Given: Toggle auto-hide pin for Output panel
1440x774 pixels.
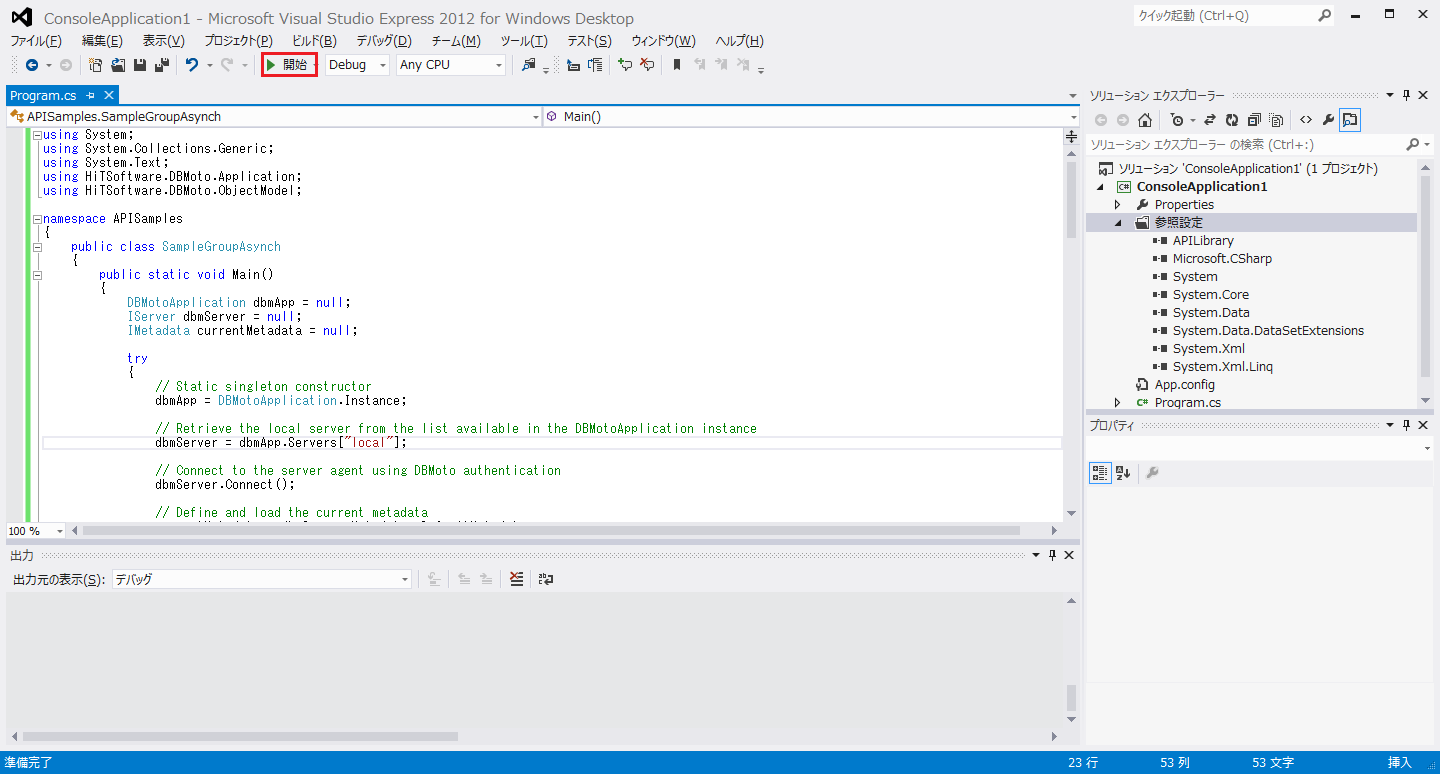Looking at the screenshot, I should point(1052,555).
